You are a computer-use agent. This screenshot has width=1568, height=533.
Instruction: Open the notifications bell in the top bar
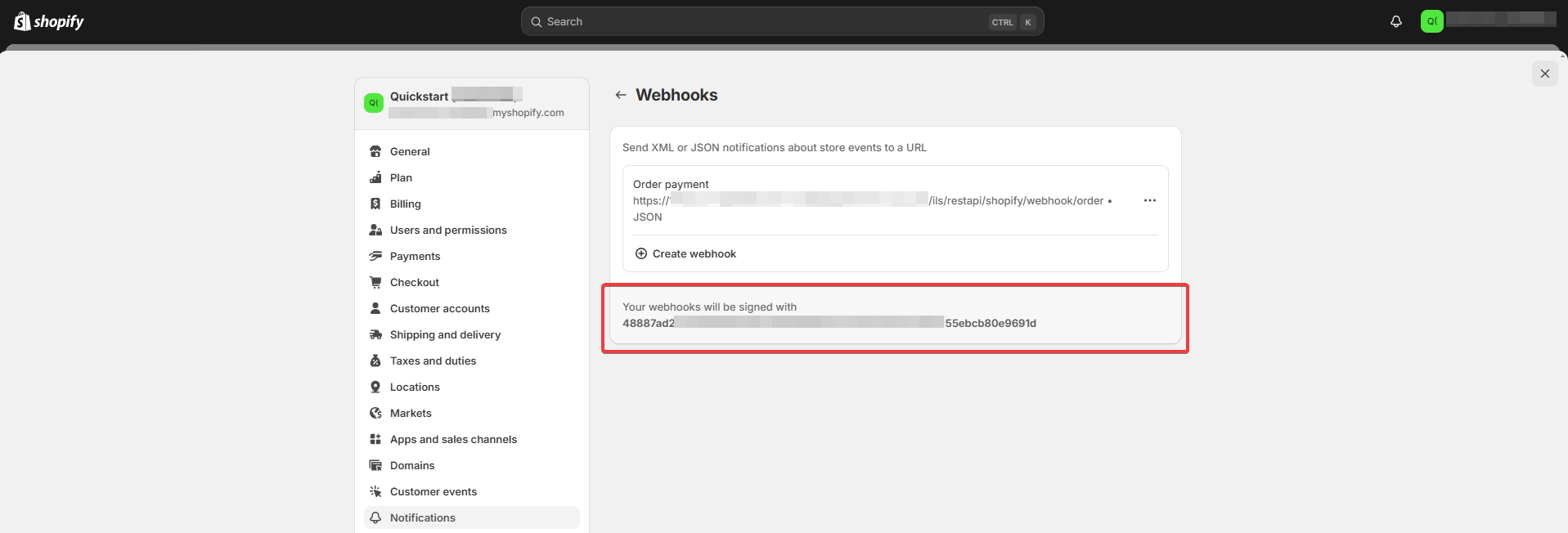click(1395, 21)
